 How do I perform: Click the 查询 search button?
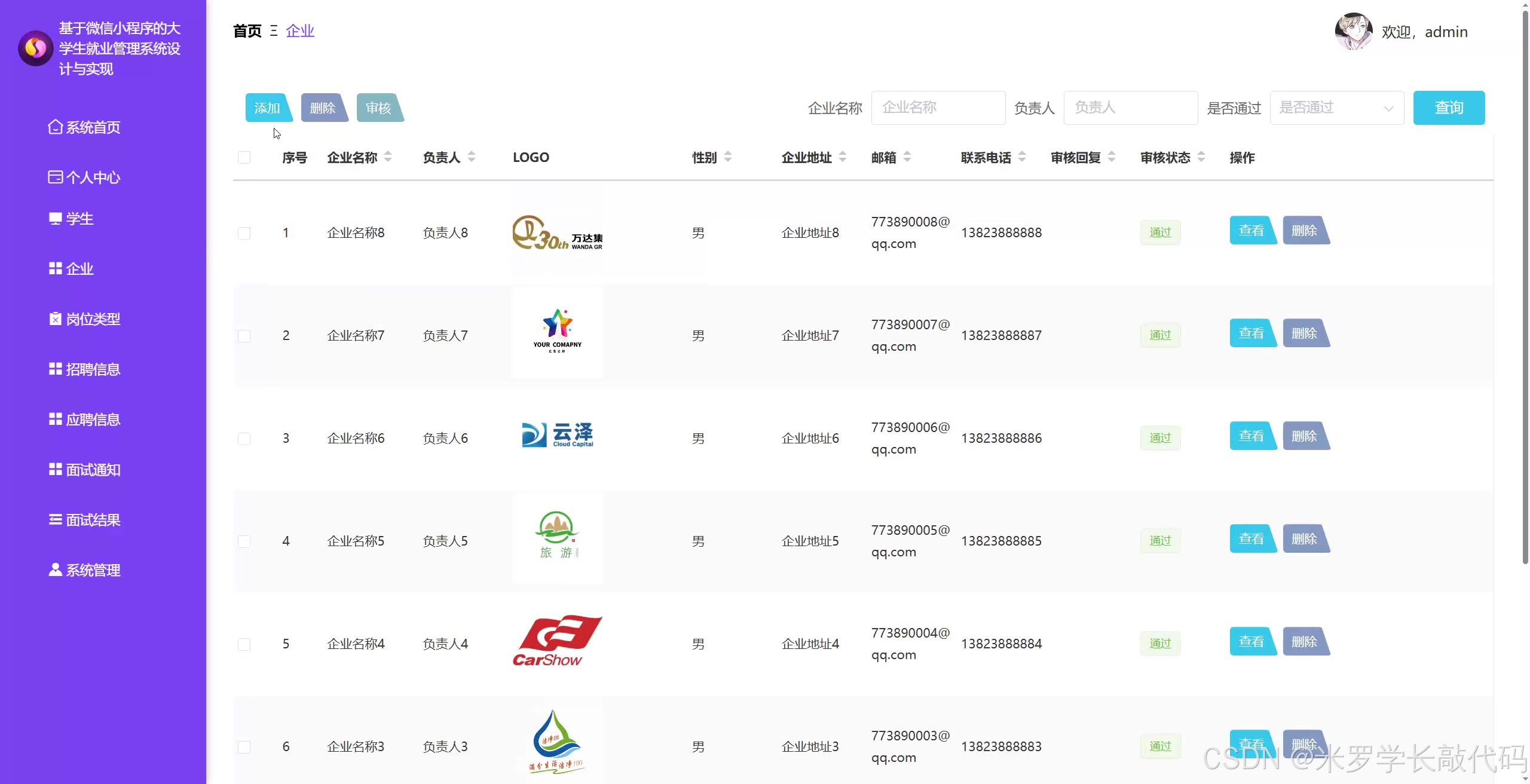point(1449,108)
